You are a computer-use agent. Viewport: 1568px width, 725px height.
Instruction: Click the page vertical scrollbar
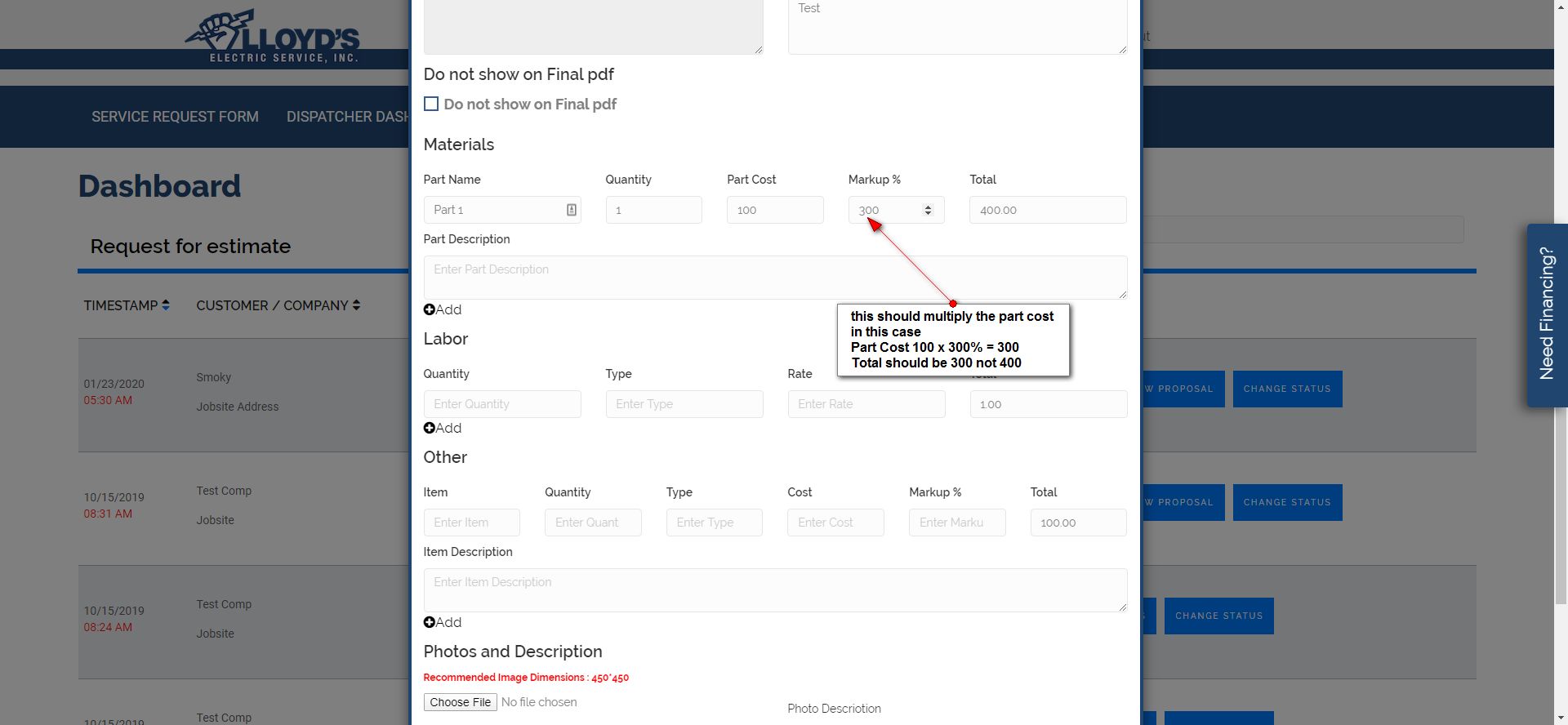click(1561, 327)
